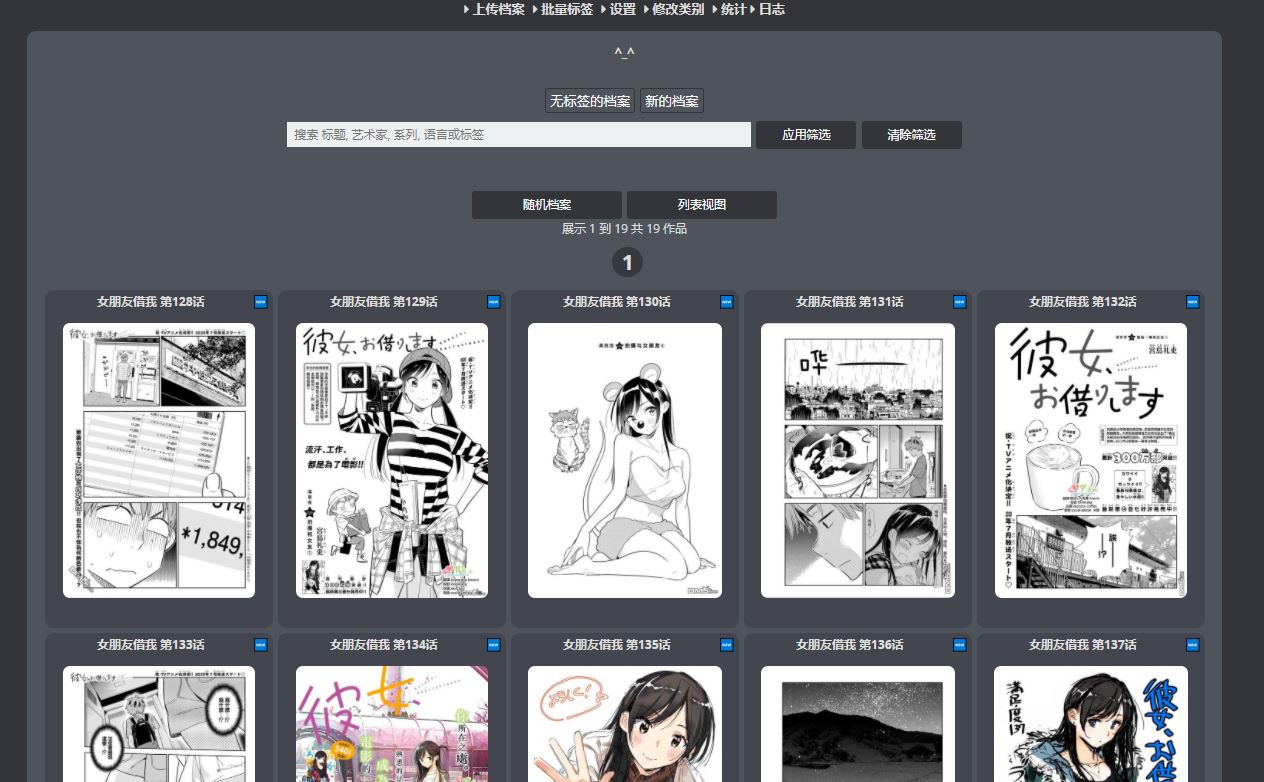
Task: Click NEW badge on 女朋友借我 第134话
Action: (x=494, y=645)
